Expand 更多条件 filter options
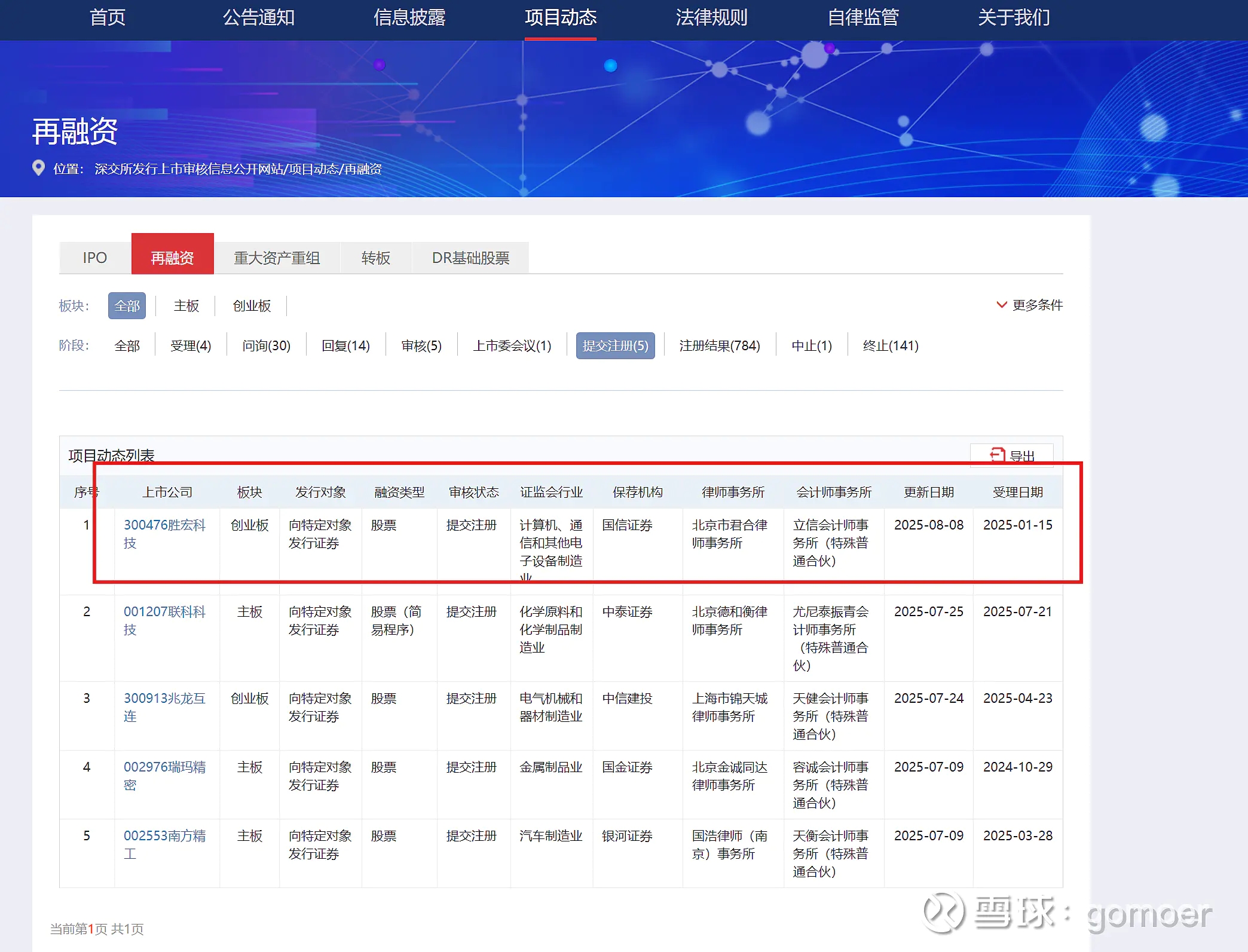Screen dimensions: 1248x952 tap(1030, 305)
